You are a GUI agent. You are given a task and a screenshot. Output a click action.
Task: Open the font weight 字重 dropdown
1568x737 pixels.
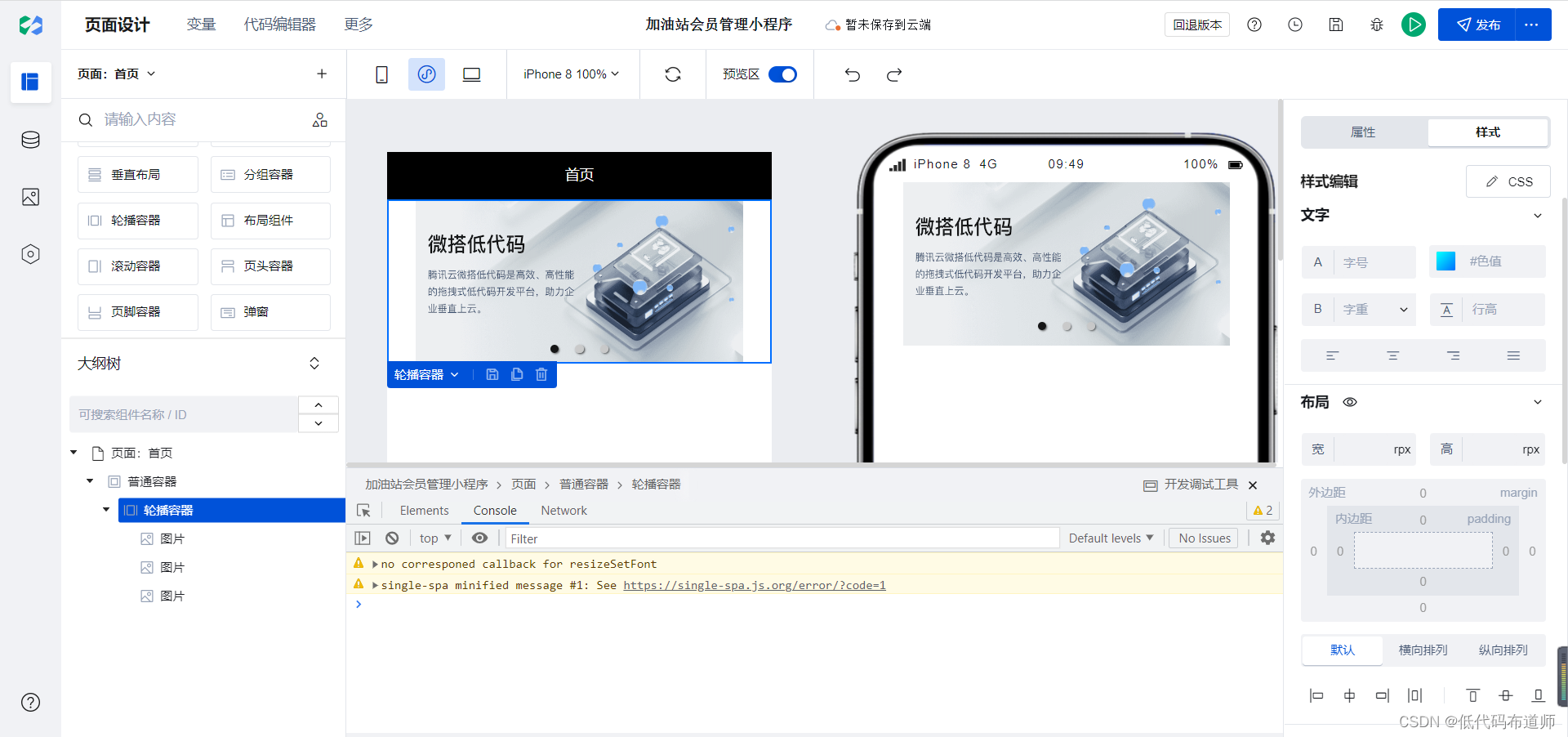coord(1375,310)
